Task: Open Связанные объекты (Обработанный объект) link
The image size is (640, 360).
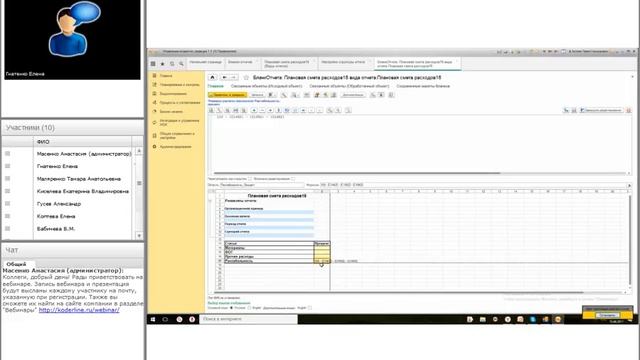Action: click(349, 86)
